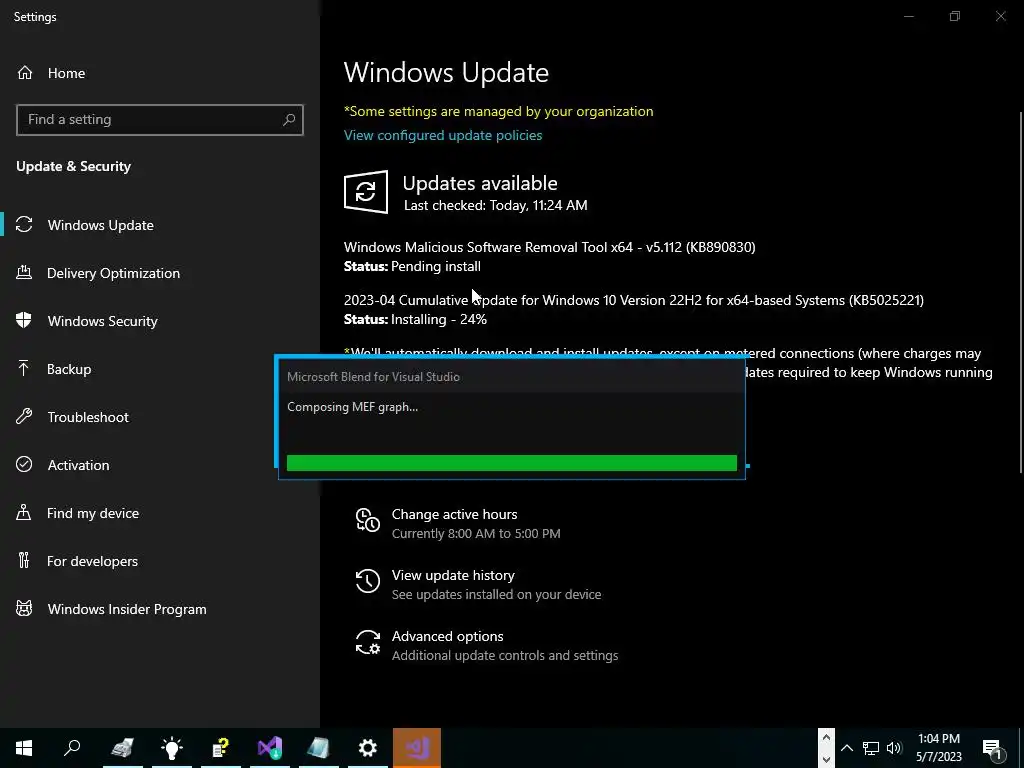Open the clock showing 1:04 PM
Viewport: 1024px width, 768px height.
(938, 748)
